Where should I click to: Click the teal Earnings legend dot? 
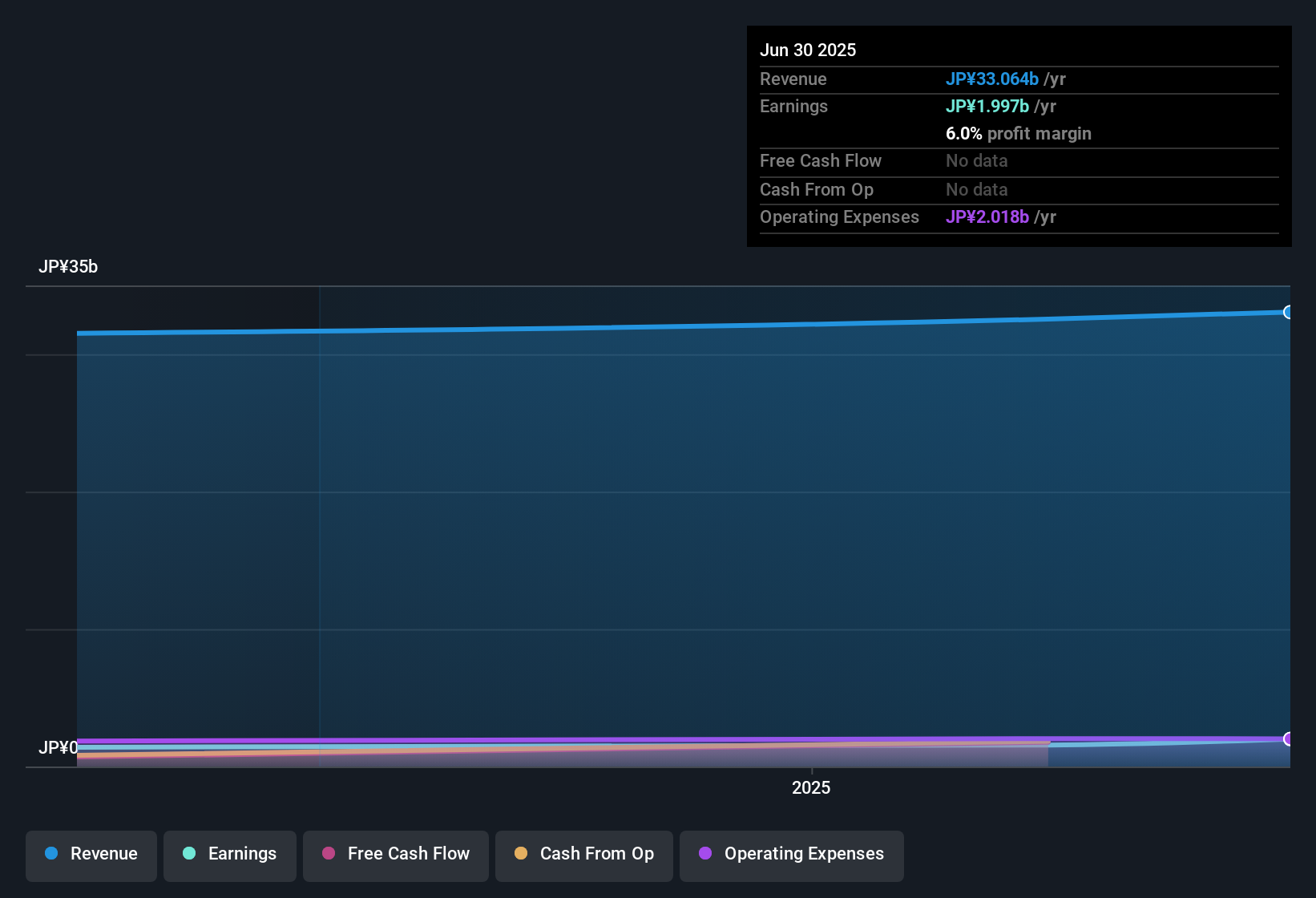pos(189,853)
